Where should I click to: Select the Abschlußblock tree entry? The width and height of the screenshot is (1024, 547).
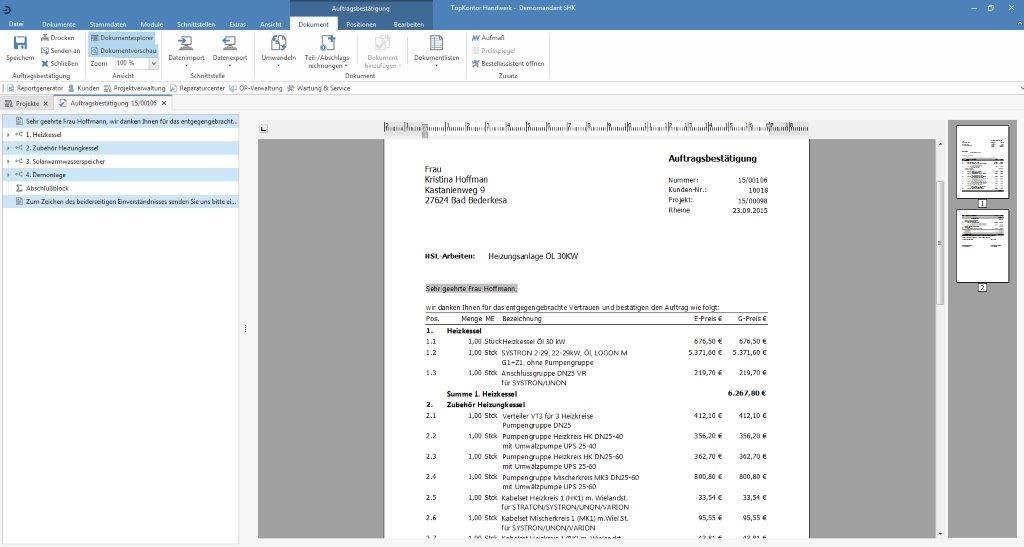47,188
